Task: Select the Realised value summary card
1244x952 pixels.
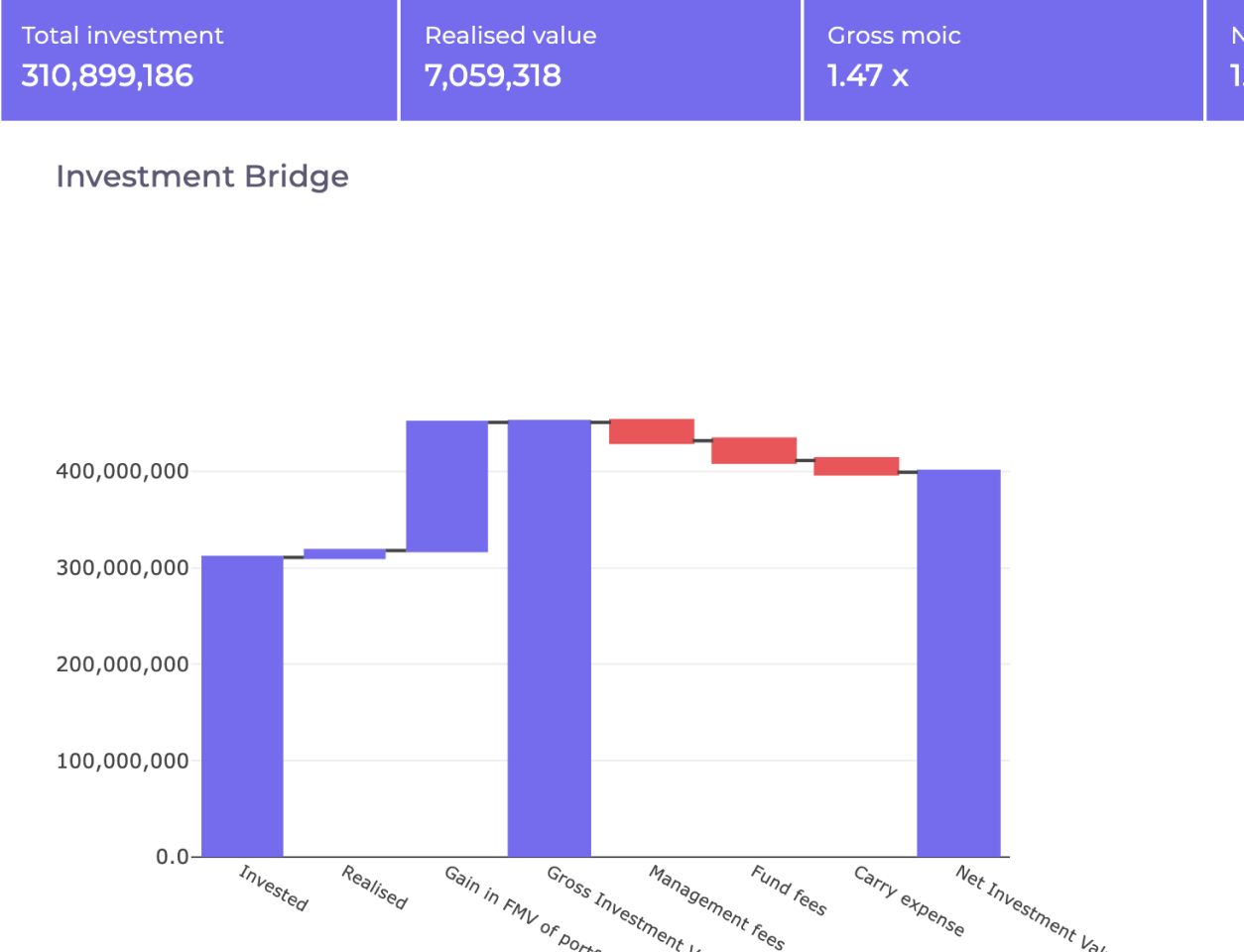Action: click(599, 59)
